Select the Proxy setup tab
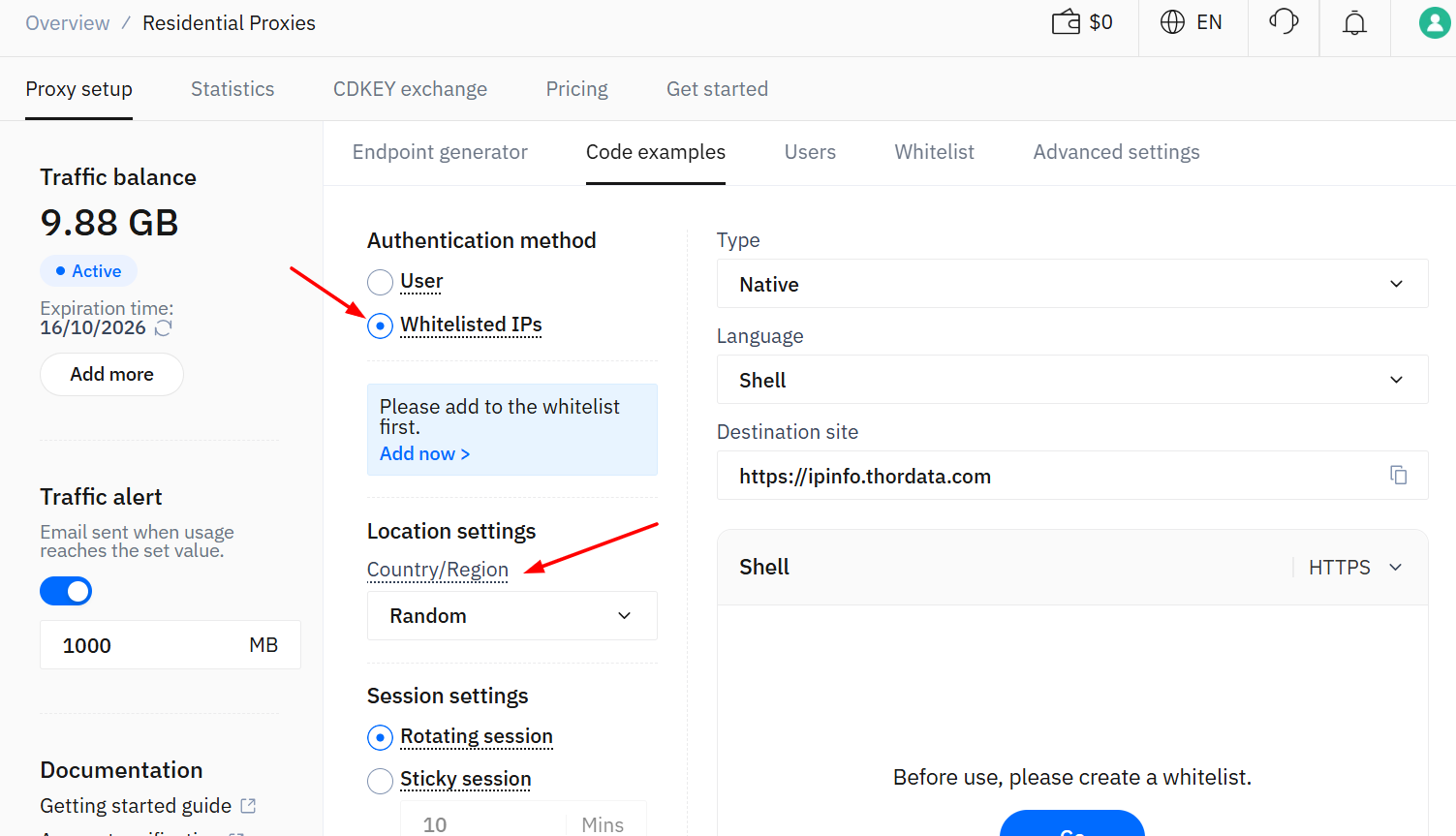Viewport: 1456px width, 836px height. tap(78, 89)
